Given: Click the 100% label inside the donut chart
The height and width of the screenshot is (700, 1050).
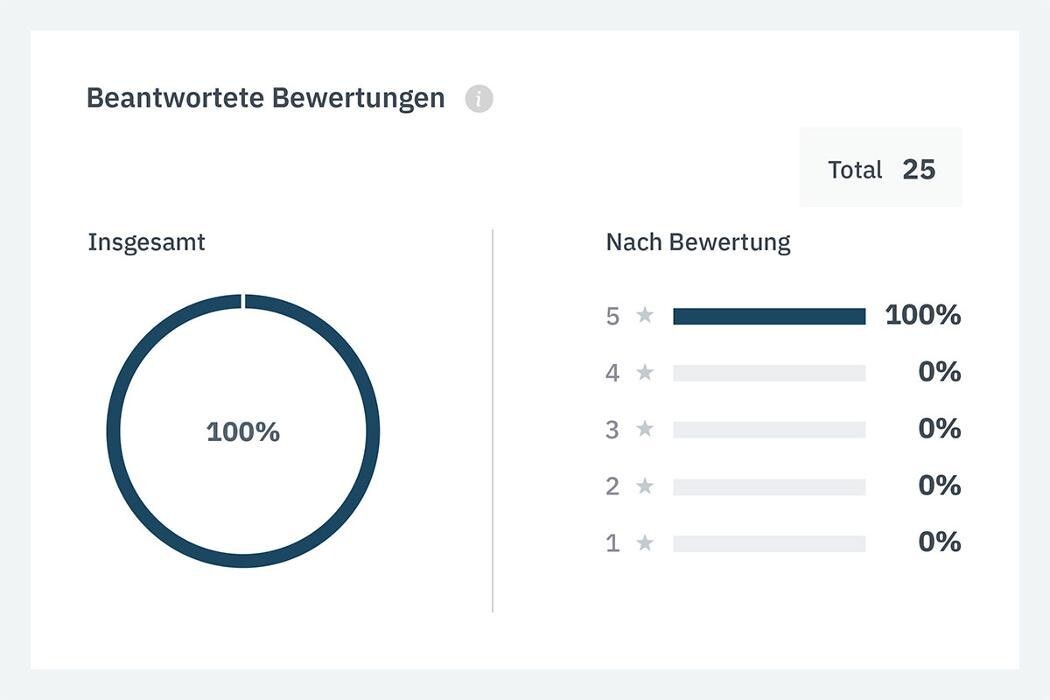Looking at the screenshot, I should click(x=243, y=432).
